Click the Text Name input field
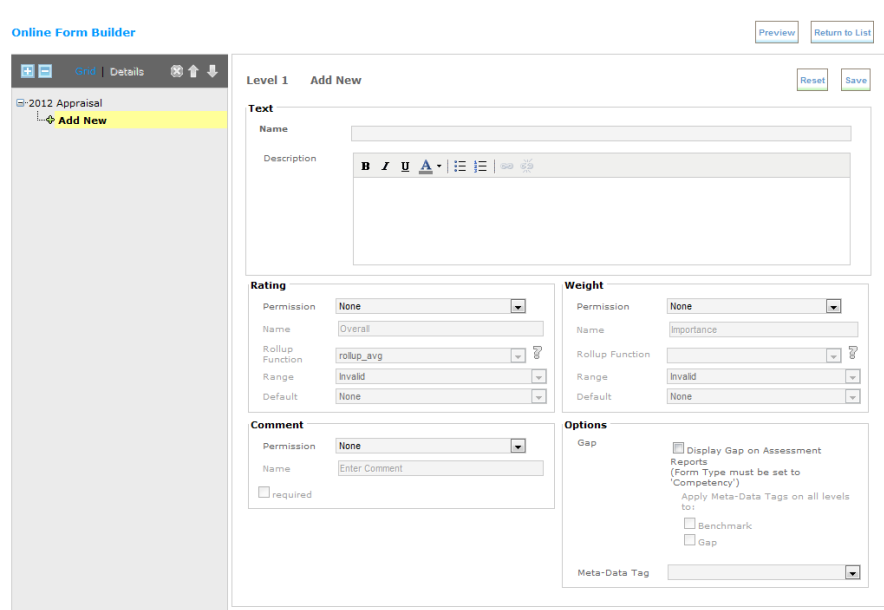Screen dimensions: 884x610 tap(601, 134)
